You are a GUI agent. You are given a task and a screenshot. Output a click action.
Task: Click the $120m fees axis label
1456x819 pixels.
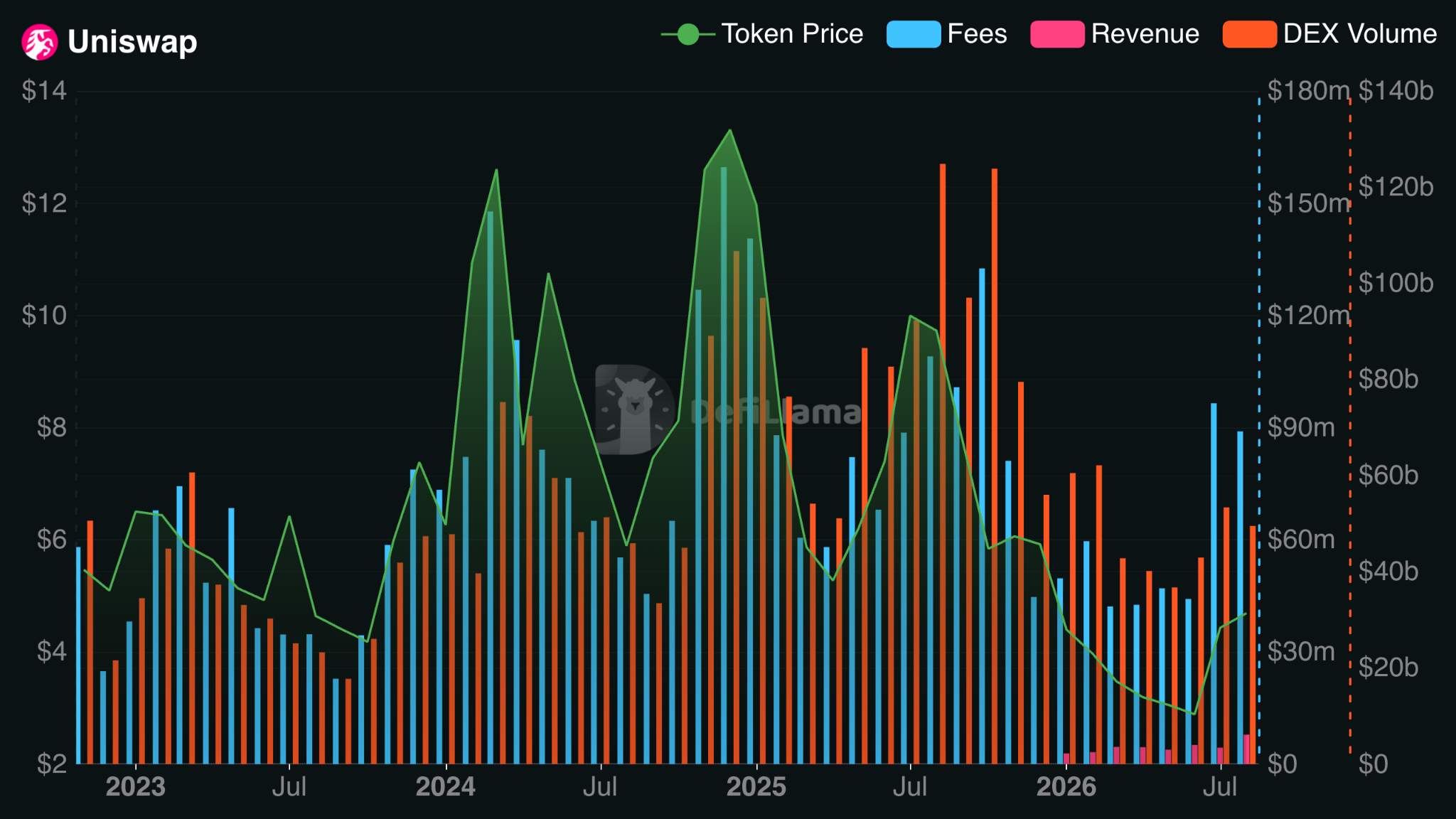1308,316
